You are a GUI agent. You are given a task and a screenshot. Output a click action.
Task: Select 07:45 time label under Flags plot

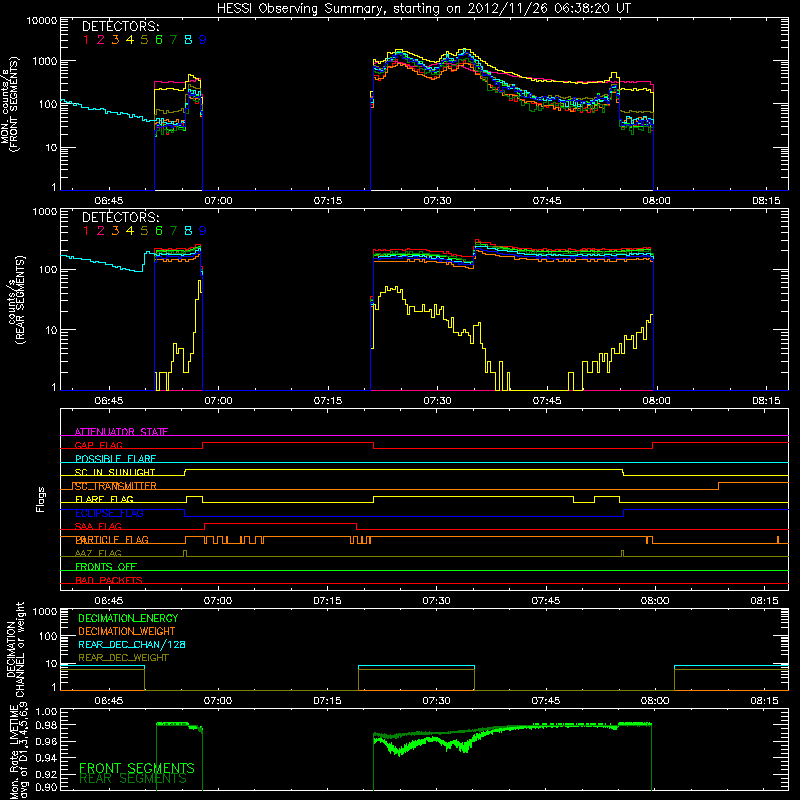click(x=546, y=601)
